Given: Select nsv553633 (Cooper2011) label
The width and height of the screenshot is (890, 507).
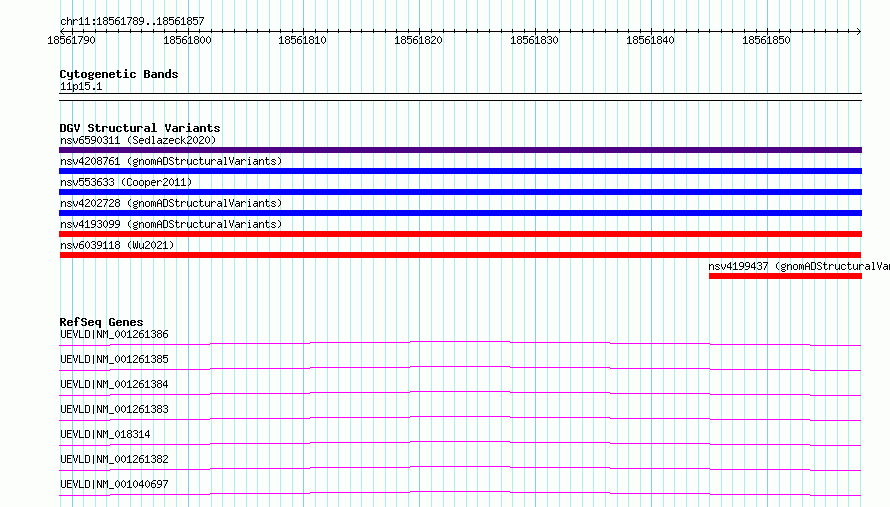Looking at the screenshot, I should 126,182.
